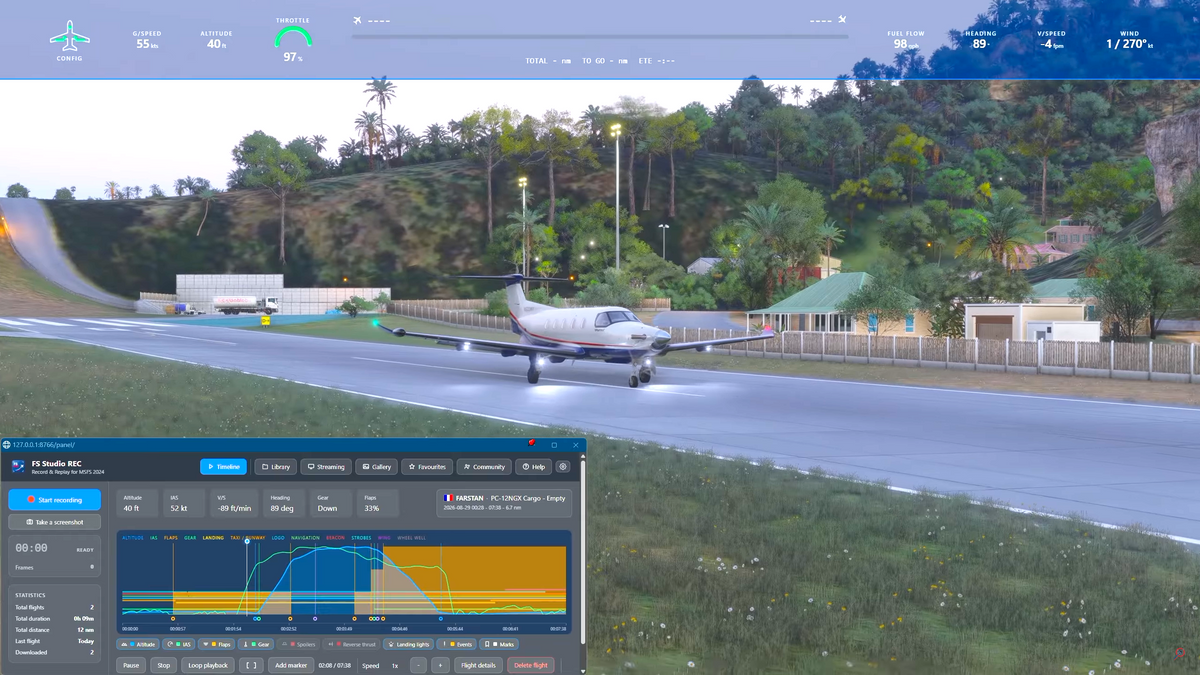
Task: Click the Gear Down readout
Action: click(331, 503)
